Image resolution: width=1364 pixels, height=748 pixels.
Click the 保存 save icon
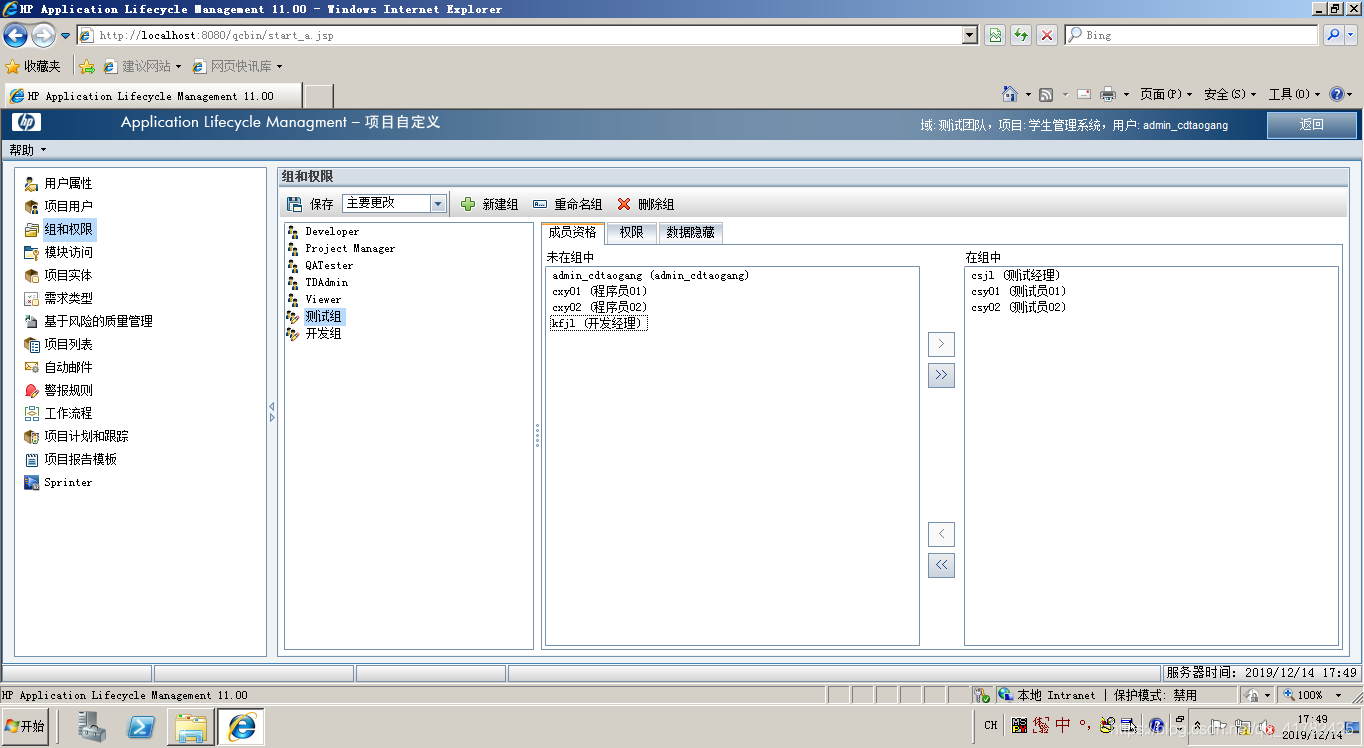(x=294, y=204)
